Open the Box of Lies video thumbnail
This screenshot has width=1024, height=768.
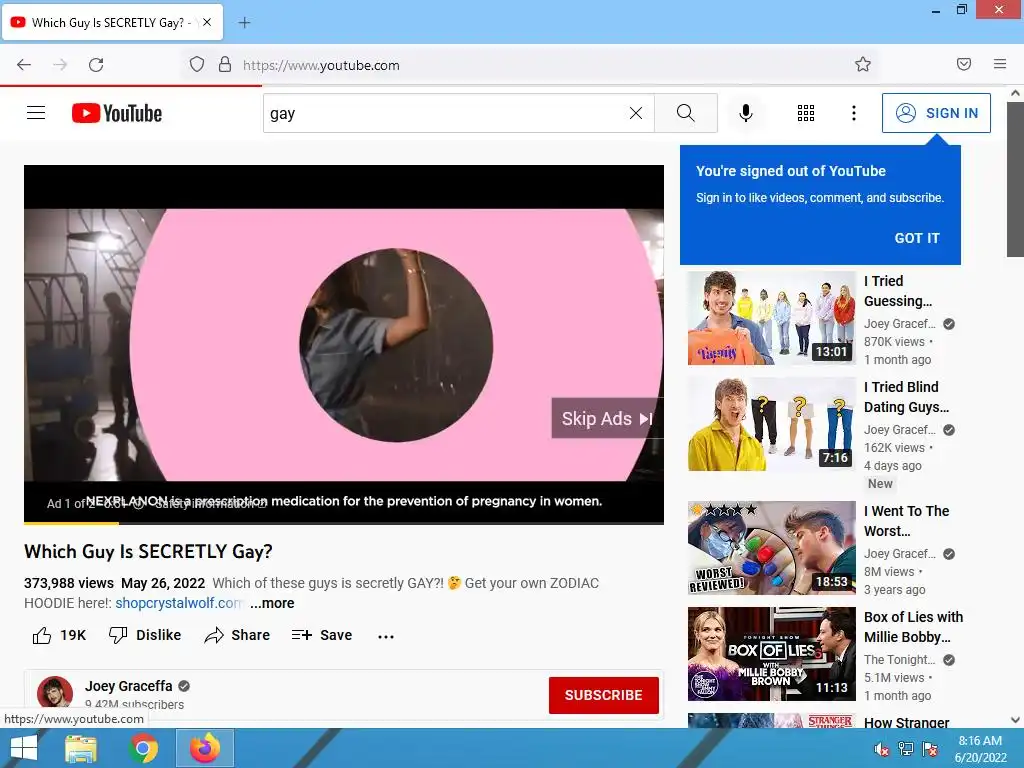(771, 654)
